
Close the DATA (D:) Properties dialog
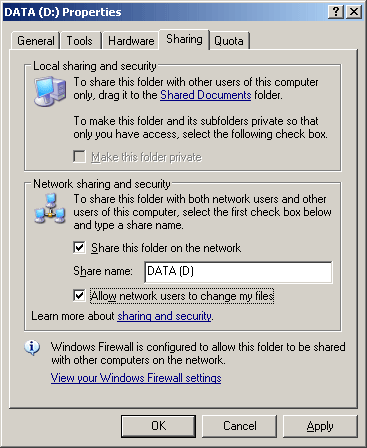pyautogui.click(x=354, y=12)
